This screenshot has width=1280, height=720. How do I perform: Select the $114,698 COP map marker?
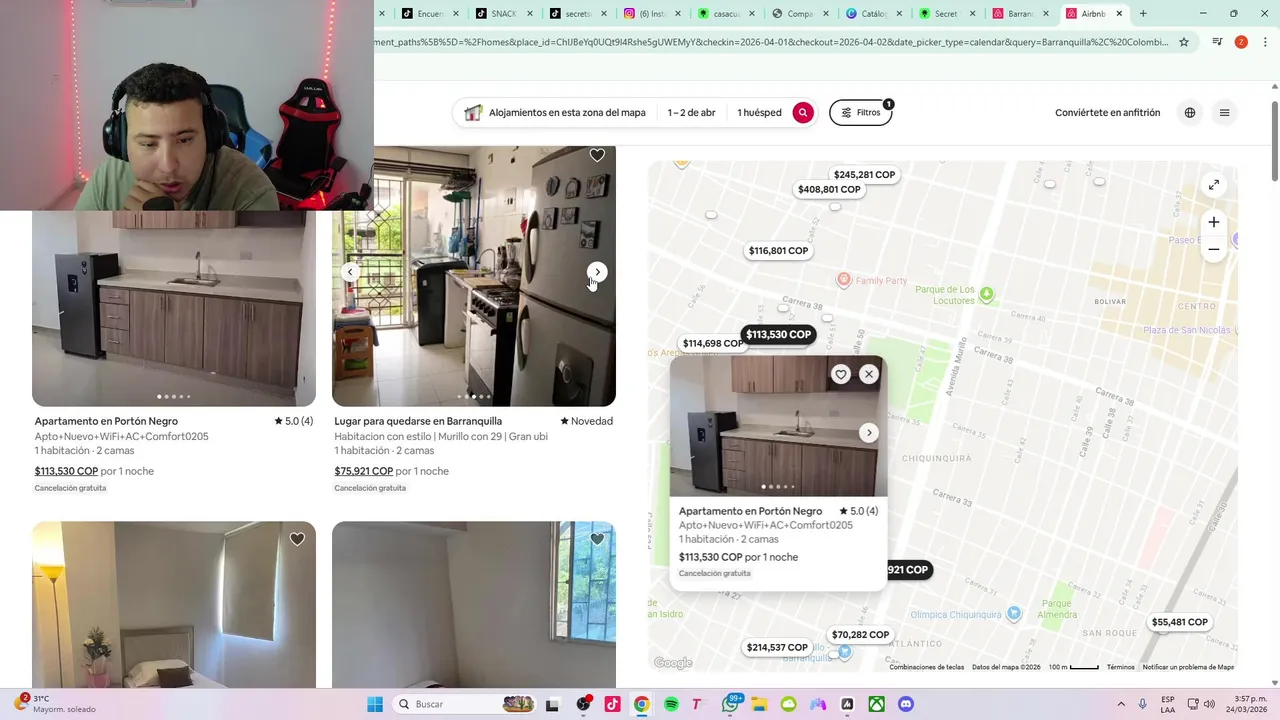pos(712,344)
